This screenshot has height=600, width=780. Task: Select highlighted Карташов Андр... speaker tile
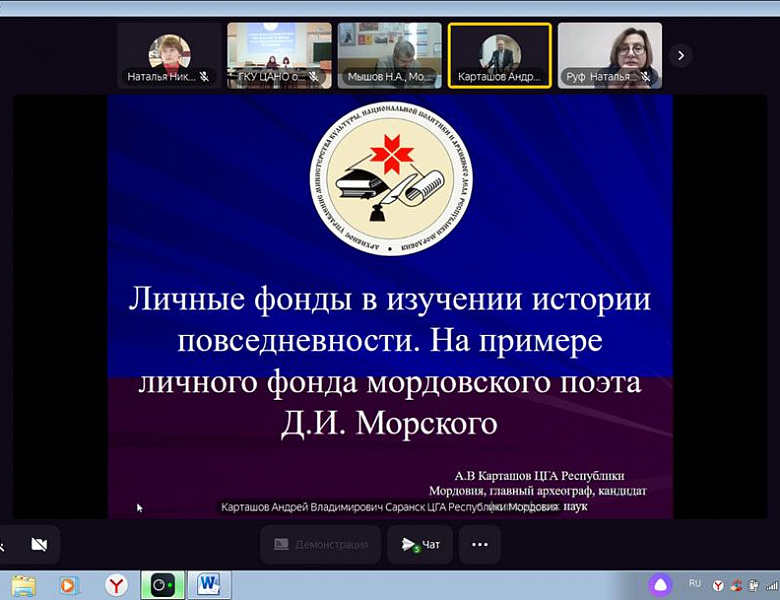coord(500,55)
